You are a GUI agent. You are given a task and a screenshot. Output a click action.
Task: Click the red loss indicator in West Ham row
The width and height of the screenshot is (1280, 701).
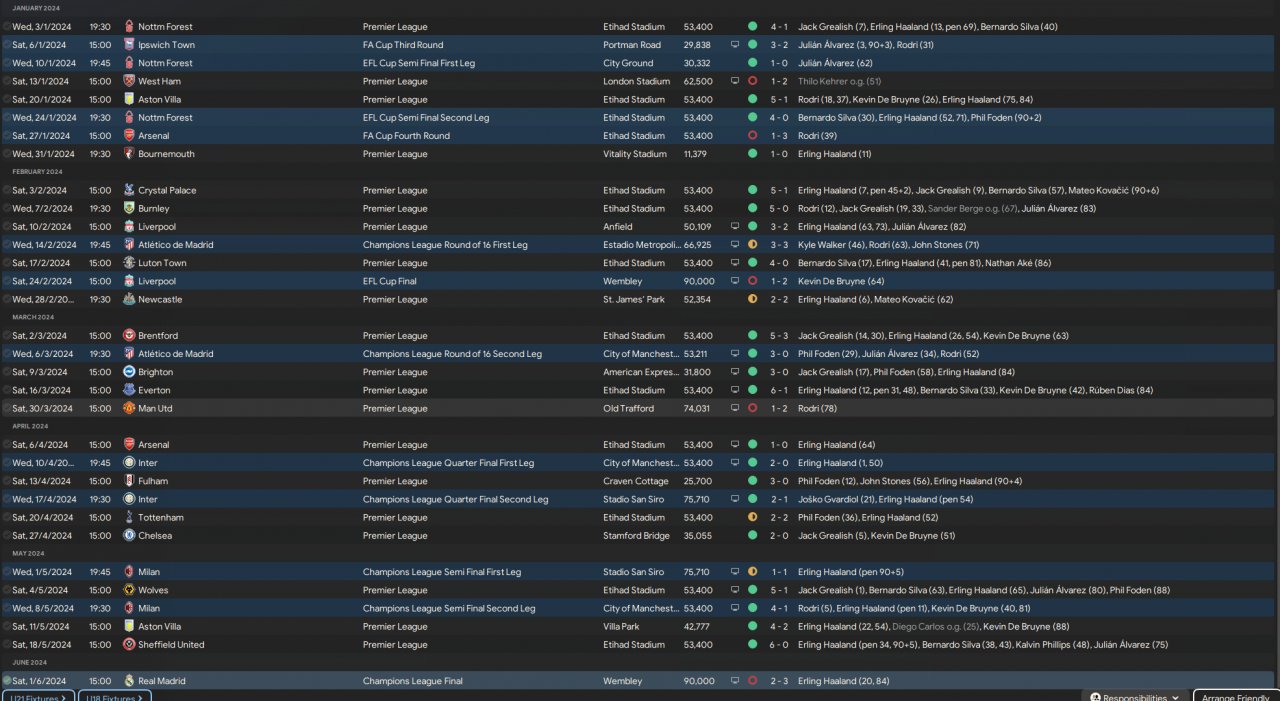point(752,81)
